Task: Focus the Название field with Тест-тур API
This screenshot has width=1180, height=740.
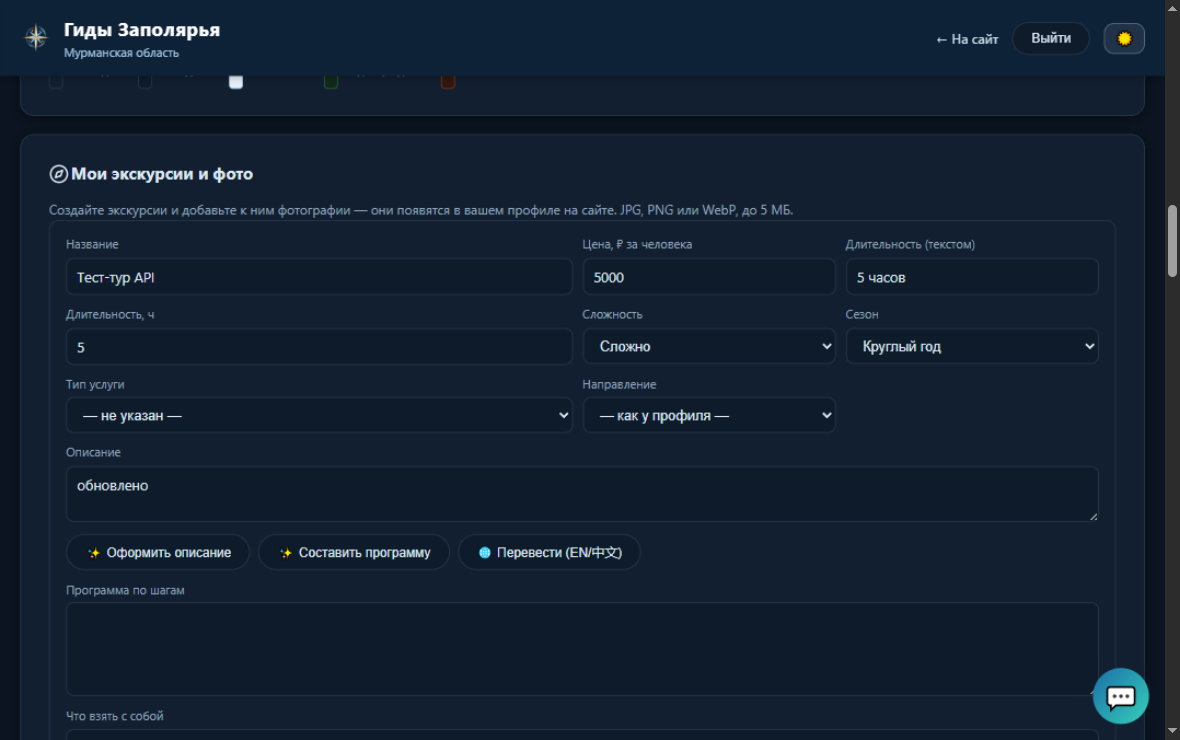Action: 319,277
